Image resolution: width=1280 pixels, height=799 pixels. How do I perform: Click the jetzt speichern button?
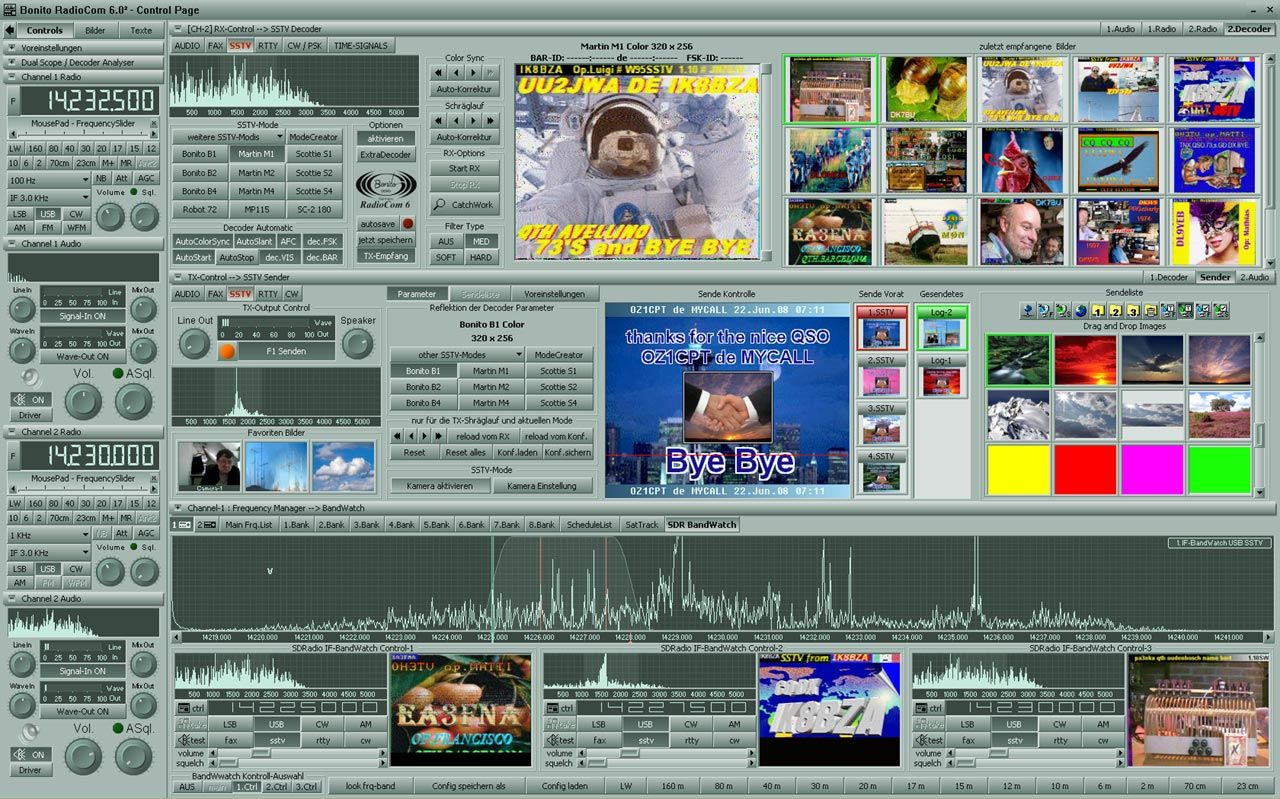click(386, 240)
